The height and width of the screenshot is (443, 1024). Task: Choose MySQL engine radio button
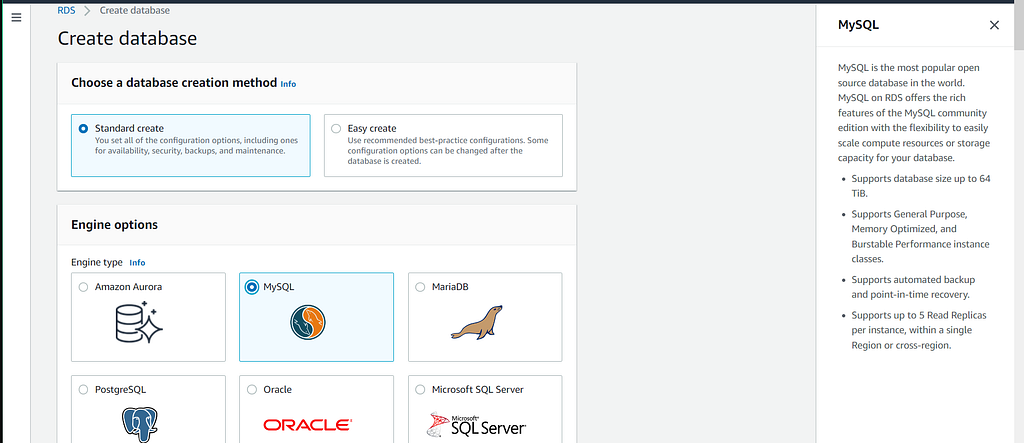pyautogui.click(x=251, y=287)
